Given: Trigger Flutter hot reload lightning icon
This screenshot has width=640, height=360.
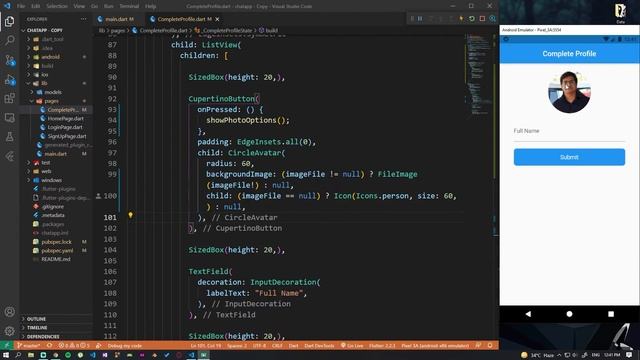Looking at the screenshot, I should click(462, 19).
